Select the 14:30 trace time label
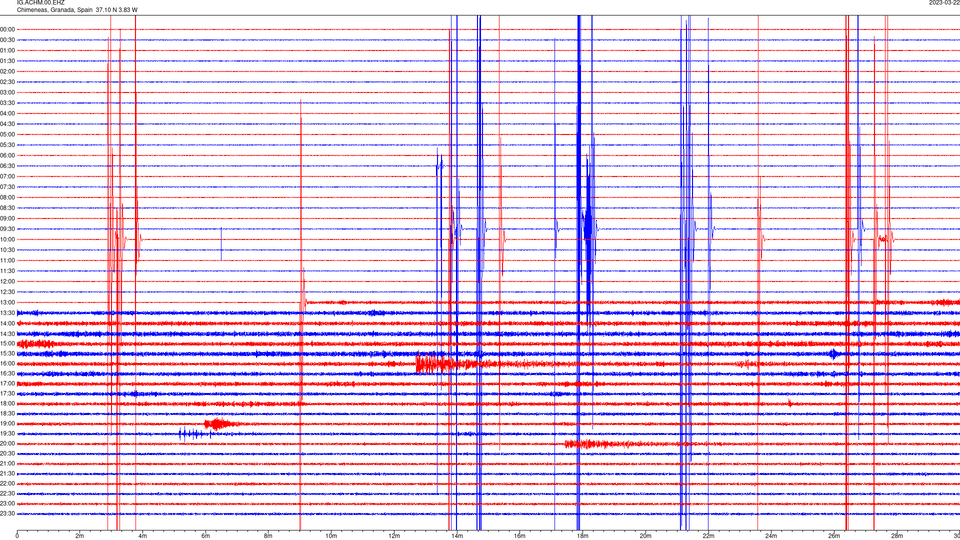960x540 pixels. (7, 334)
